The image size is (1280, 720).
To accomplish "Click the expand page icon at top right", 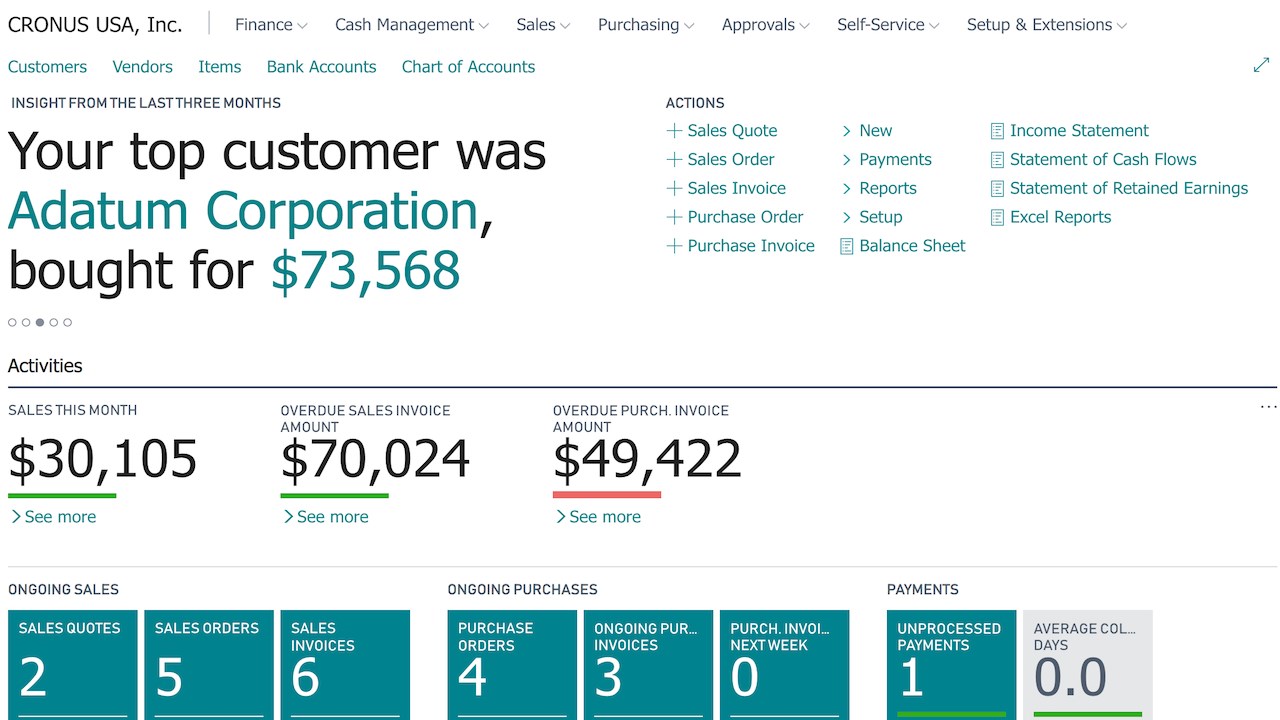I will click(1261, 66).
